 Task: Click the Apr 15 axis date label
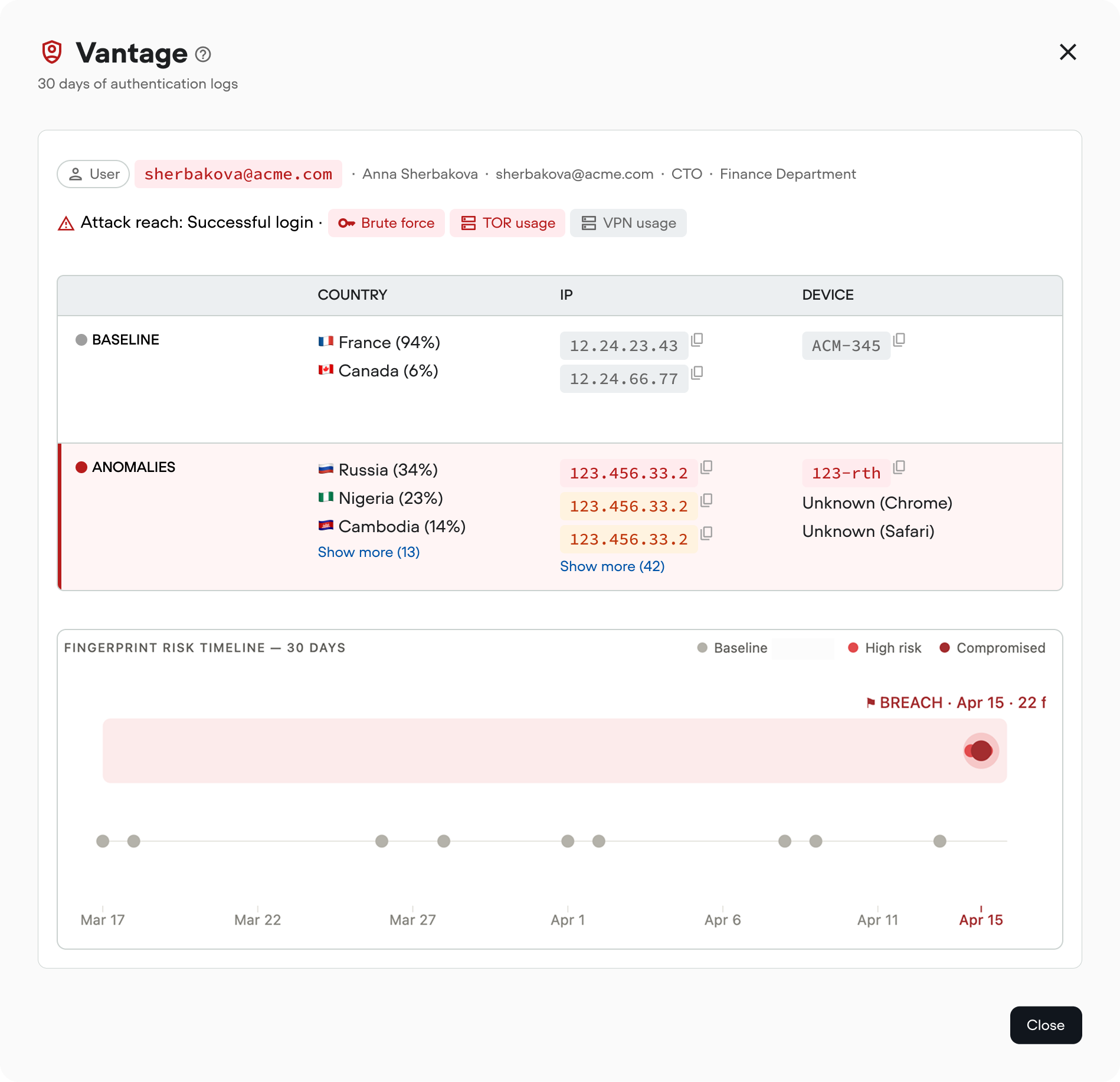point(981,920)
